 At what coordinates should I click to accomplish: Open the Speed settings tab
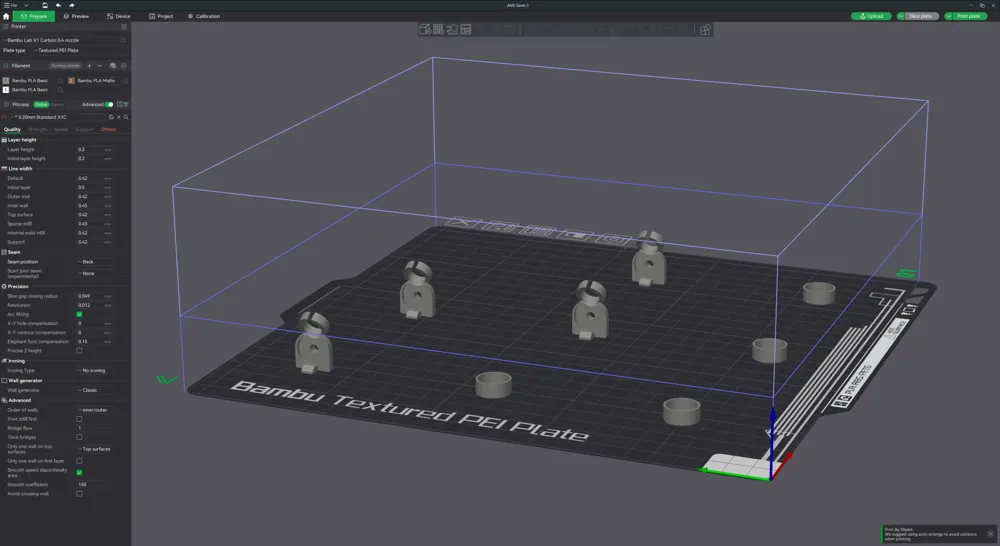click(61, 129)
